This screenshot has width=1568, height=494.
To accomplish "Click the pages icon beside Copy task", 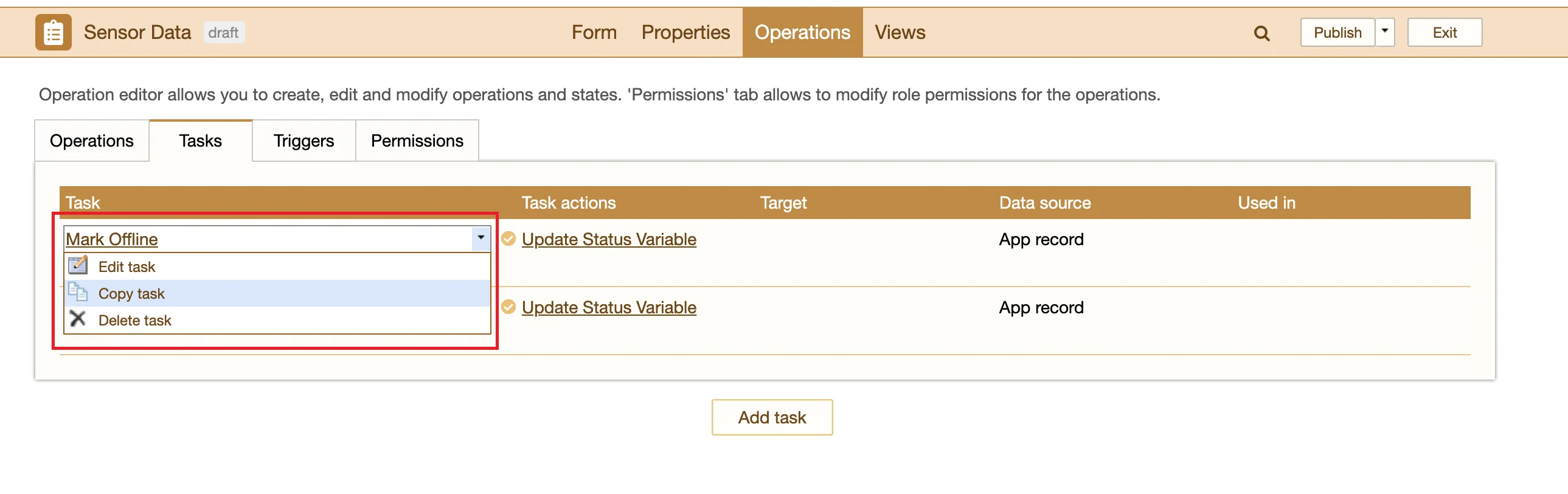I will 78,293.
